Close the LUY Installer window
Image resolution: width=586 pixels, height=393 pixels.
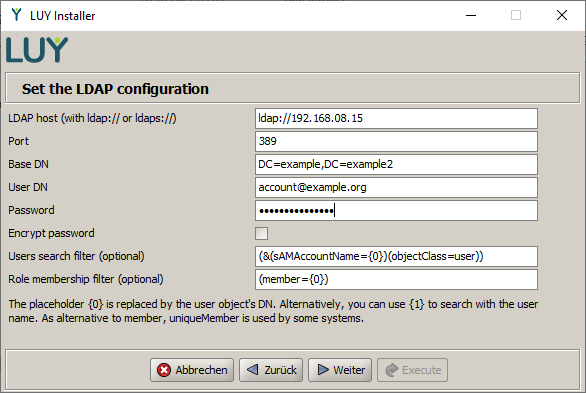[562, 15]
